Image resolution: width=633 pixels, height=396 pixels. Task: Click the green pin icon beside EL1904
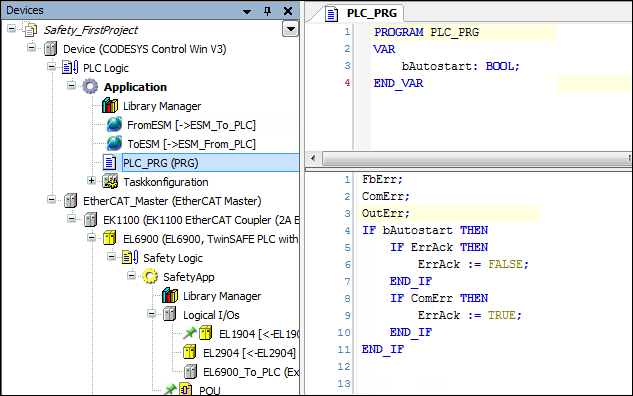click(x=189, y=333)
